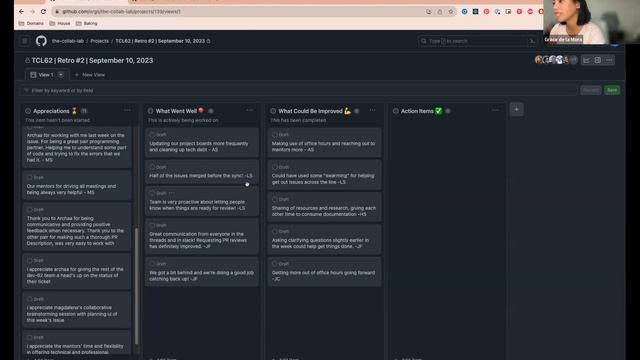Viewport: 640px width, 360px height.
Task: Open the View 1 options dropdown arrow
Action: (61, 75)
